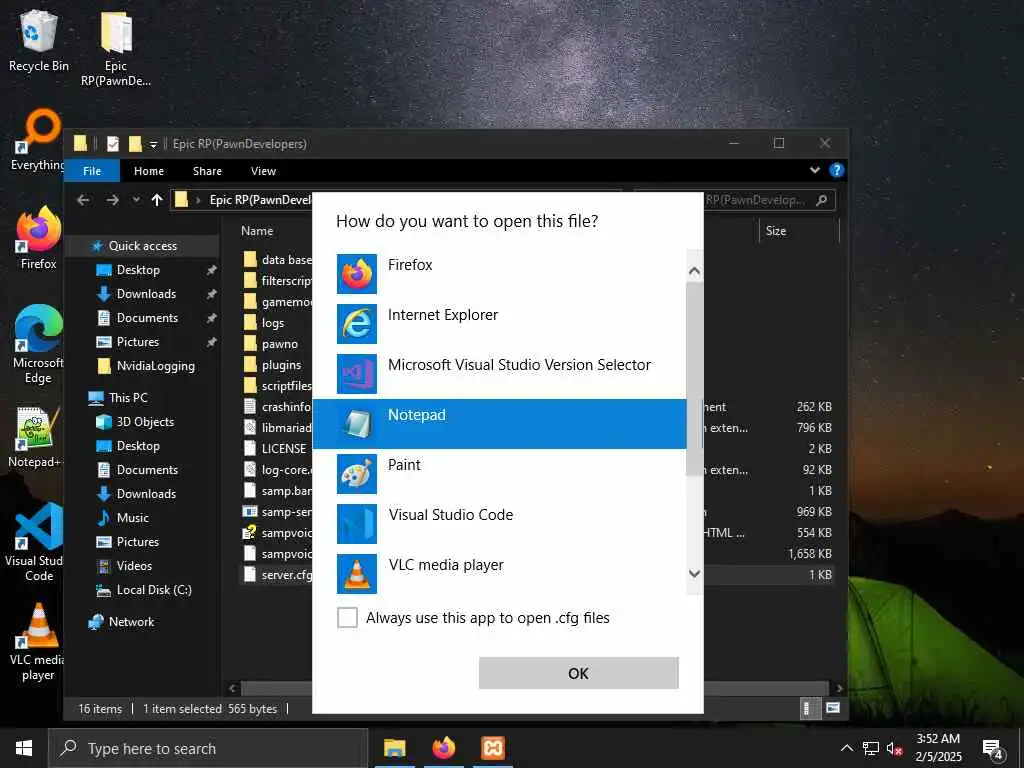This screenshot has height=768, width=1024.
Task: Pick Microsoft Visual Studio Version Selector
Action: (500, 374)
